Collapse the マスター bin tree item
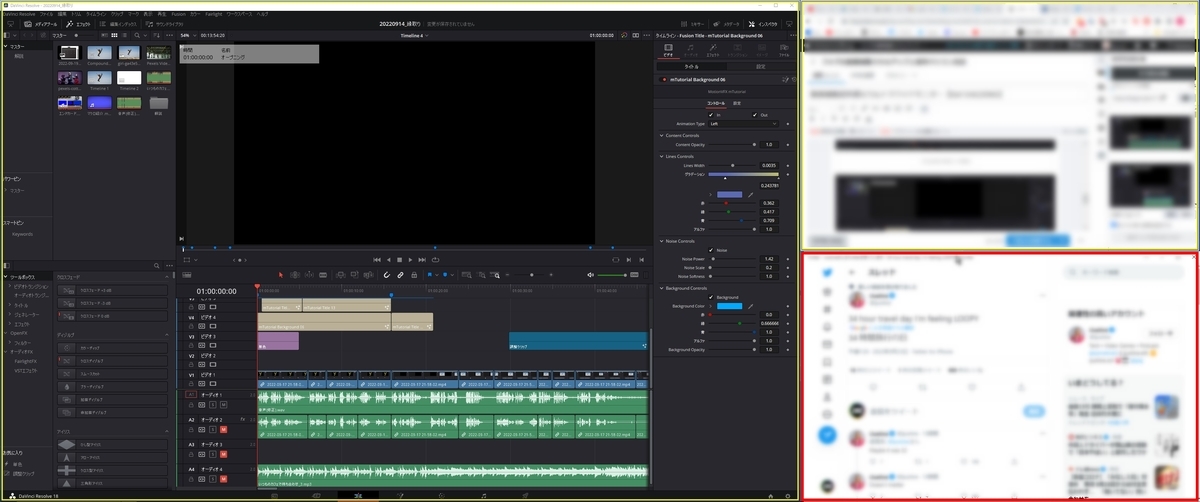Screen dimensions: 1200x502 tap(5, 46)
